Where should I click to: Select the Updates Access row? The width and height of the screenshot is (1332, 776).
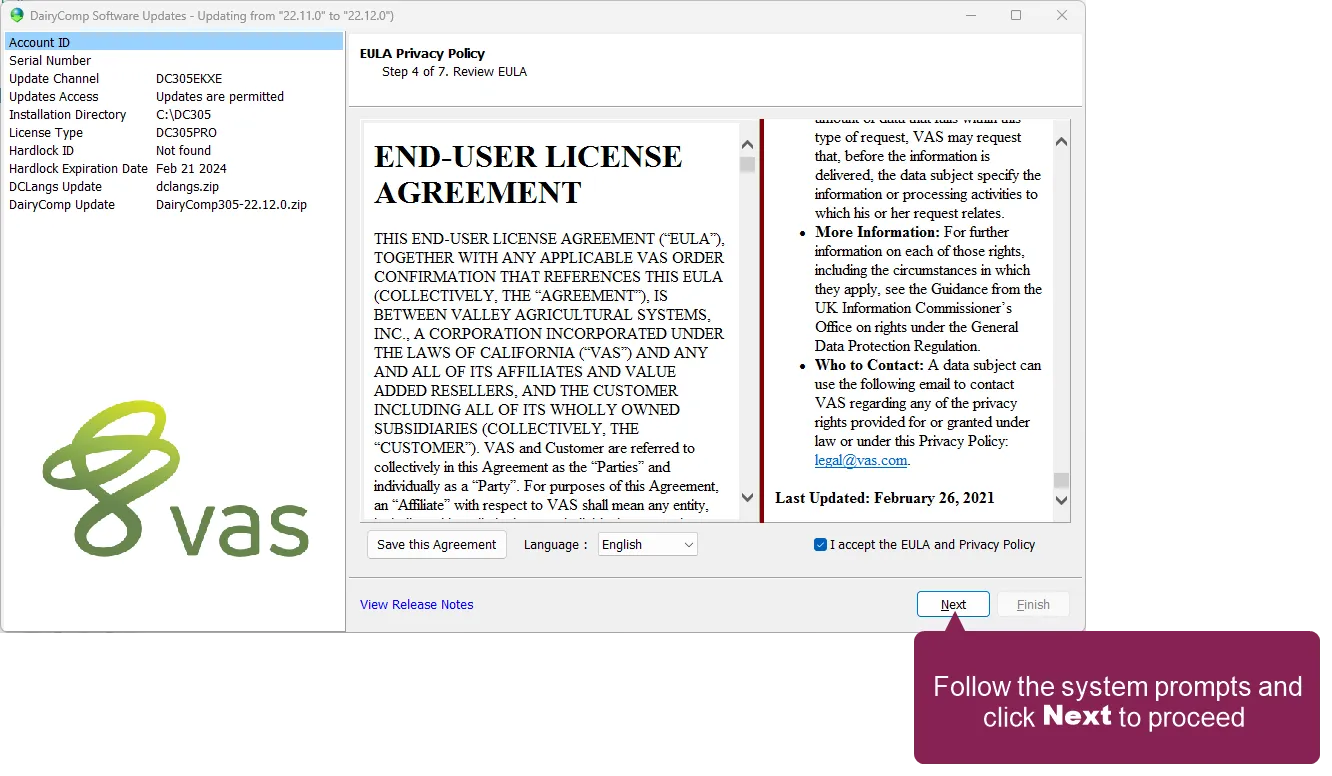click(x=174, y=97)
